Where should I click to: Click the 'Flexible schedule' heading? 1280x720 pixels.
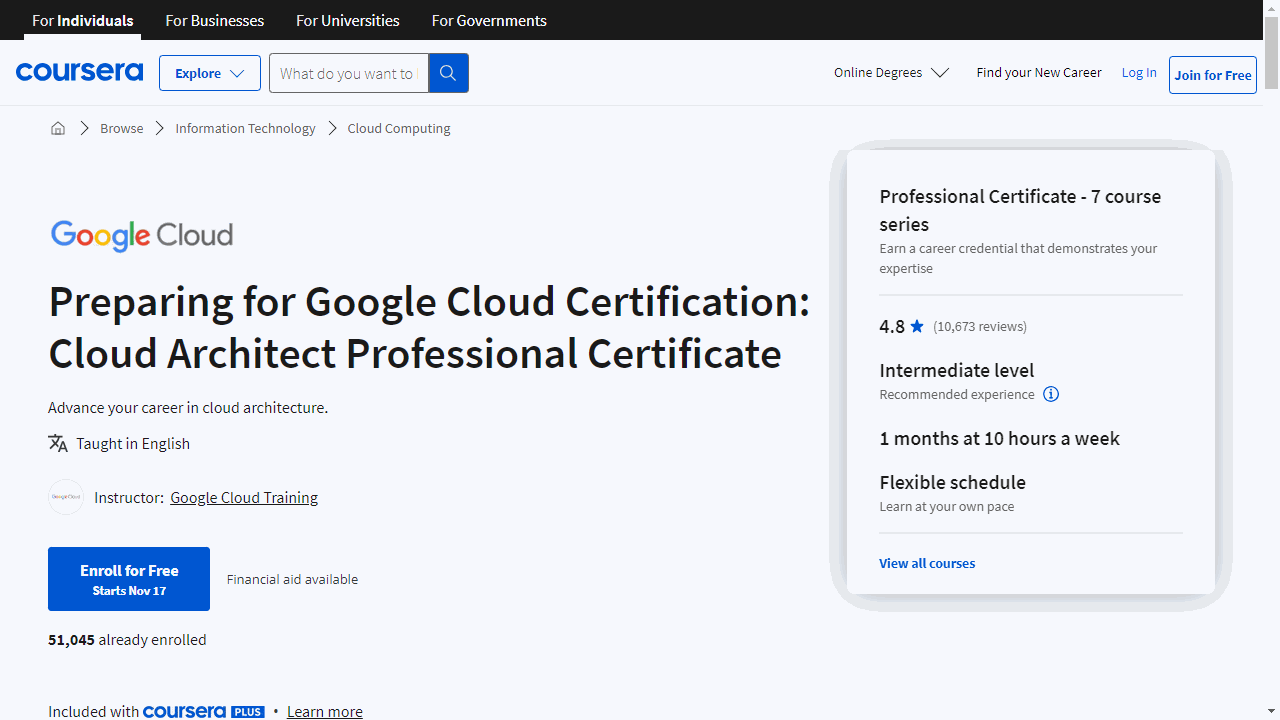pyautogui.click(x=953, y=482)
